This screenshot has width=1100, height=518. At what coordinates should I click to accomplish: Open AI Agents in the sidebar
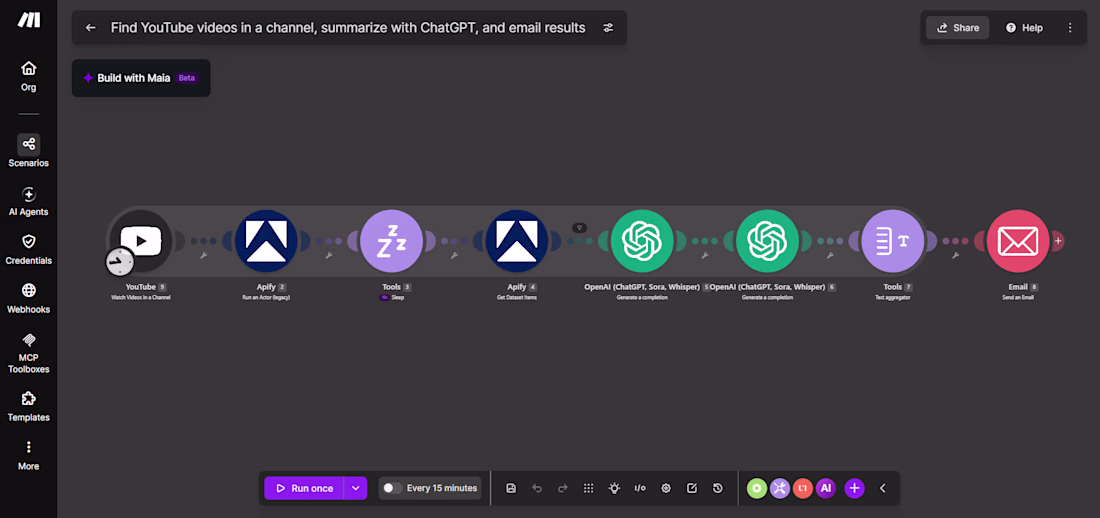29,201
